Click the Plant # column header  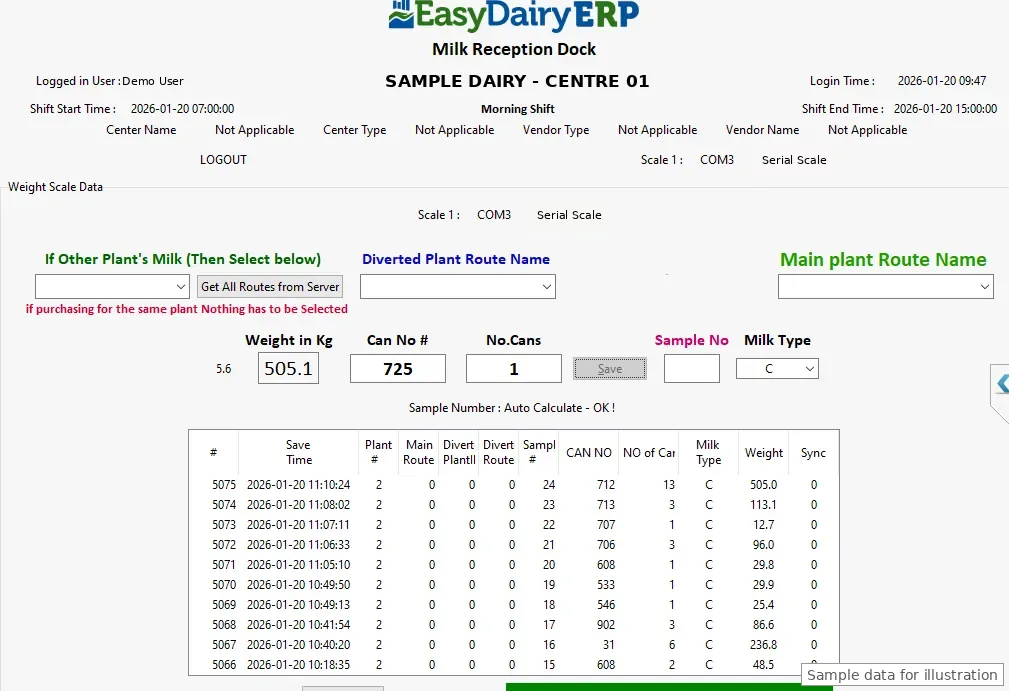[378, 452]
